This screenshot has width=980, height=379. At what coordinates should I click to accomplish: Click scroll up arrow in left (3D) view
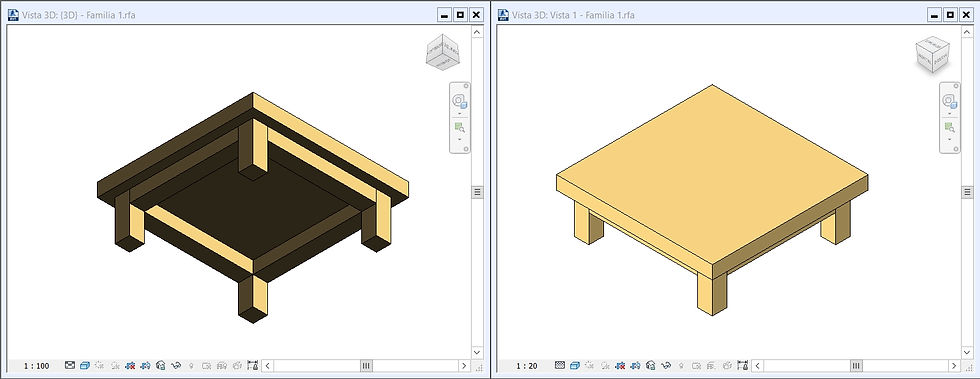[x=478, y=32]
